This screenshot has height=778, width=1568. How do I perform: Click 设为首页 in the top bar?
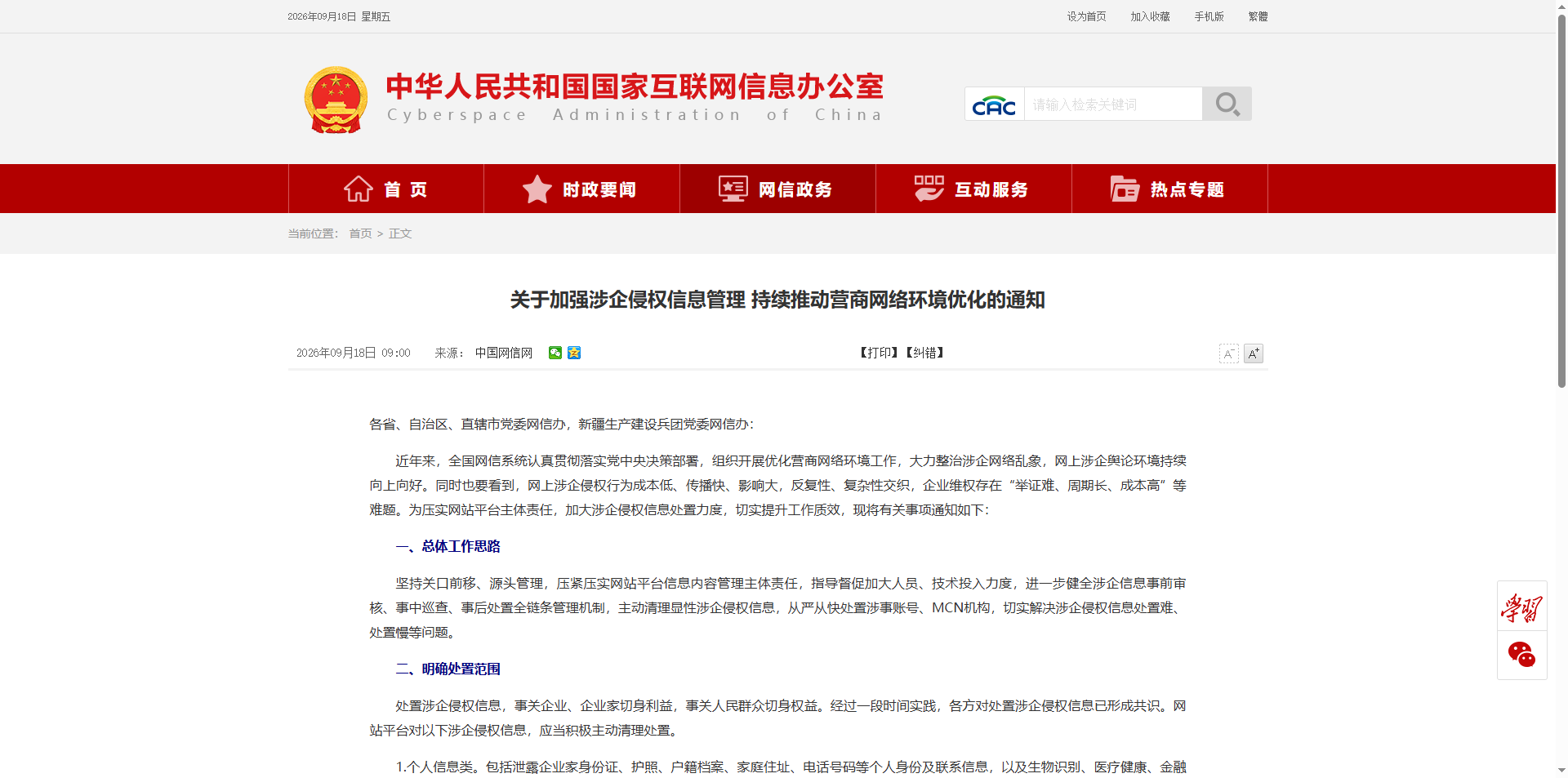(1086, 16)
